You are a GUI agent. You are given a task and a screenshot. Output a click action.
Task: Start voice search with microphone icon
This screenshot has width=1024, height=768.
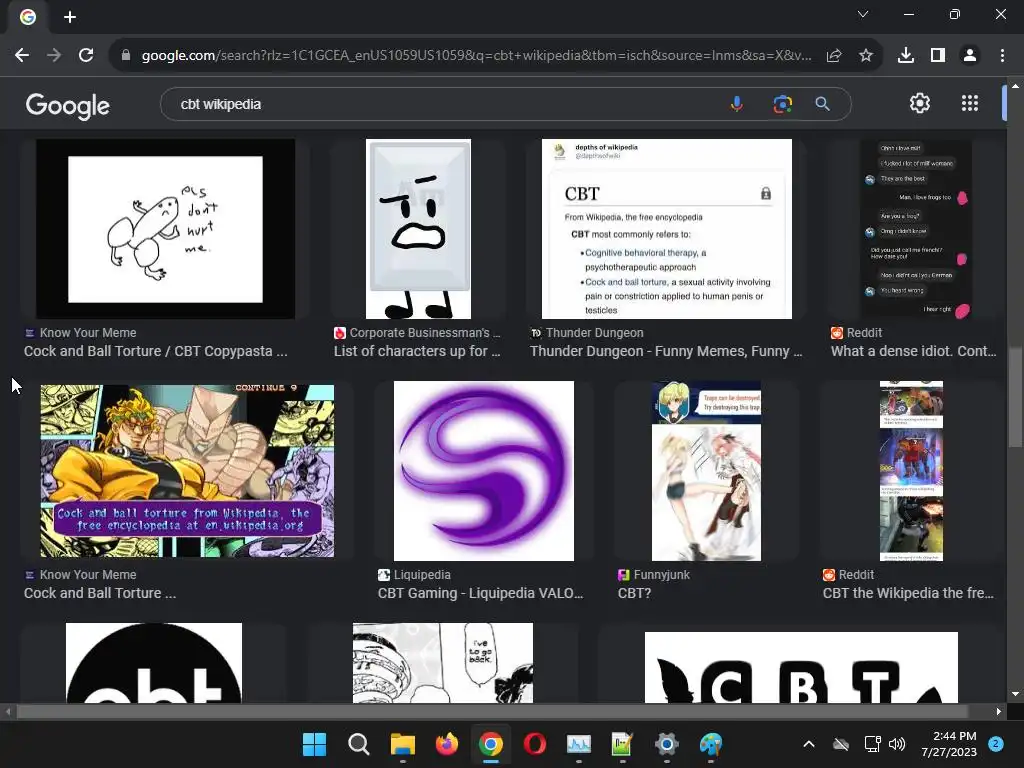(x=737, y=104)
